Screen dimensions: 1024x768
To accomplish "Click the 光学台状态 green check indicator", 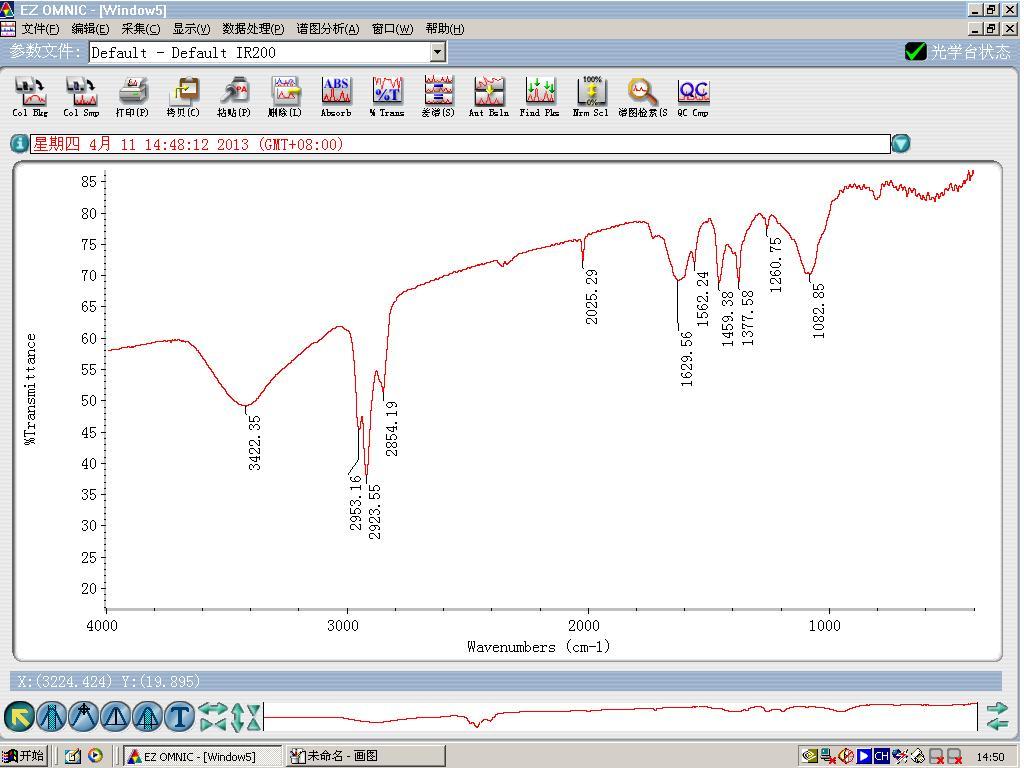I will click(916, 52).
